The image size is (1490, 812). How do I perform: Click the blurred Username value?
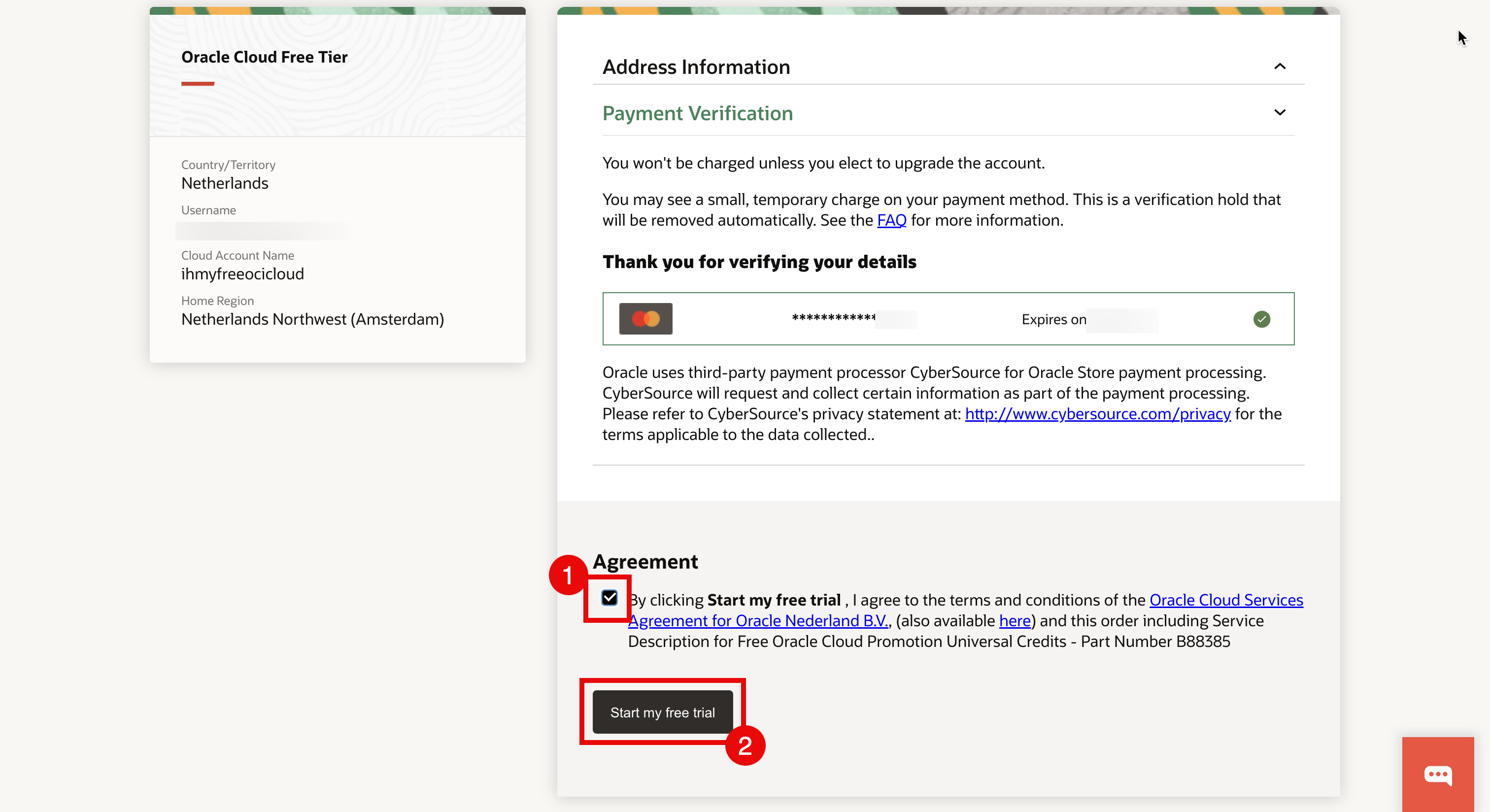[x=262, y=232]
